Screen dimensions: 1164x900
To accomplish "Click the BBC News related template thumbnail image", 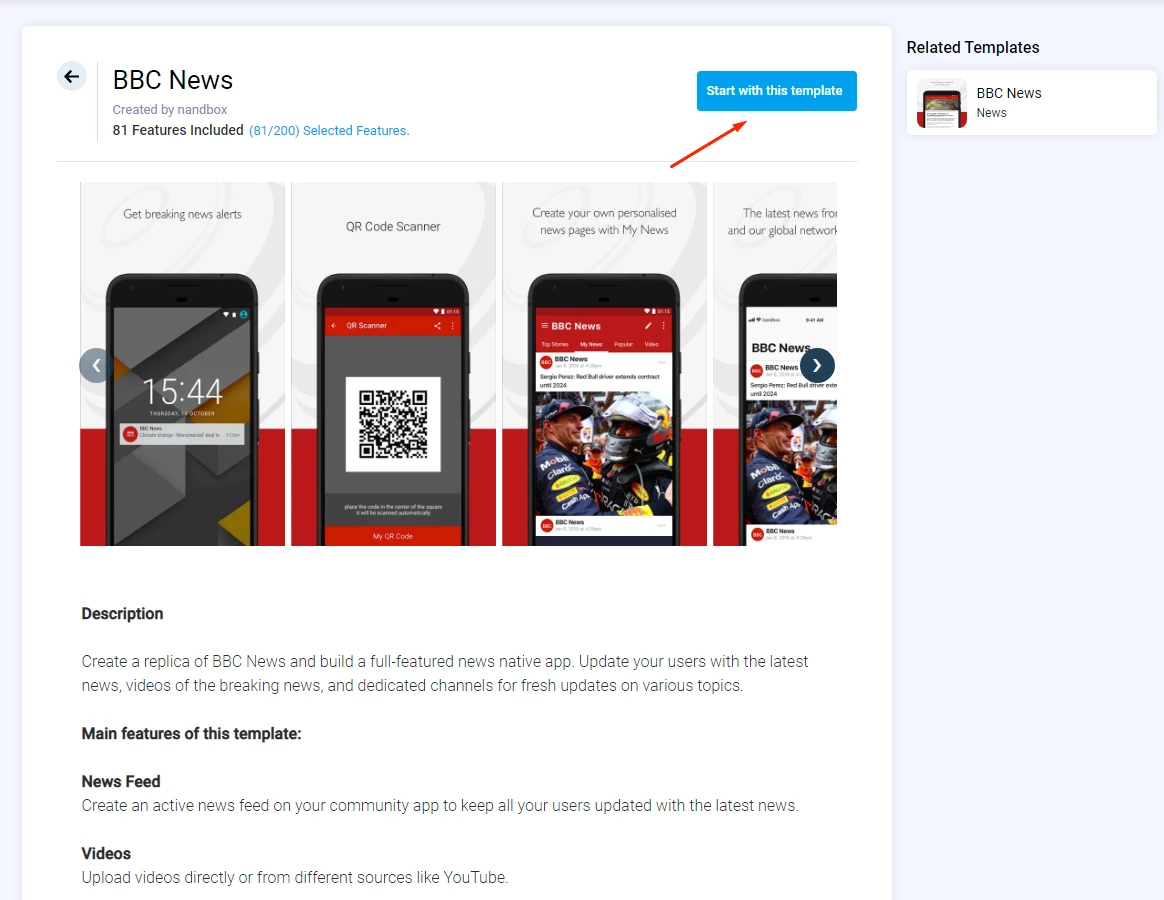I will [942, 103].
